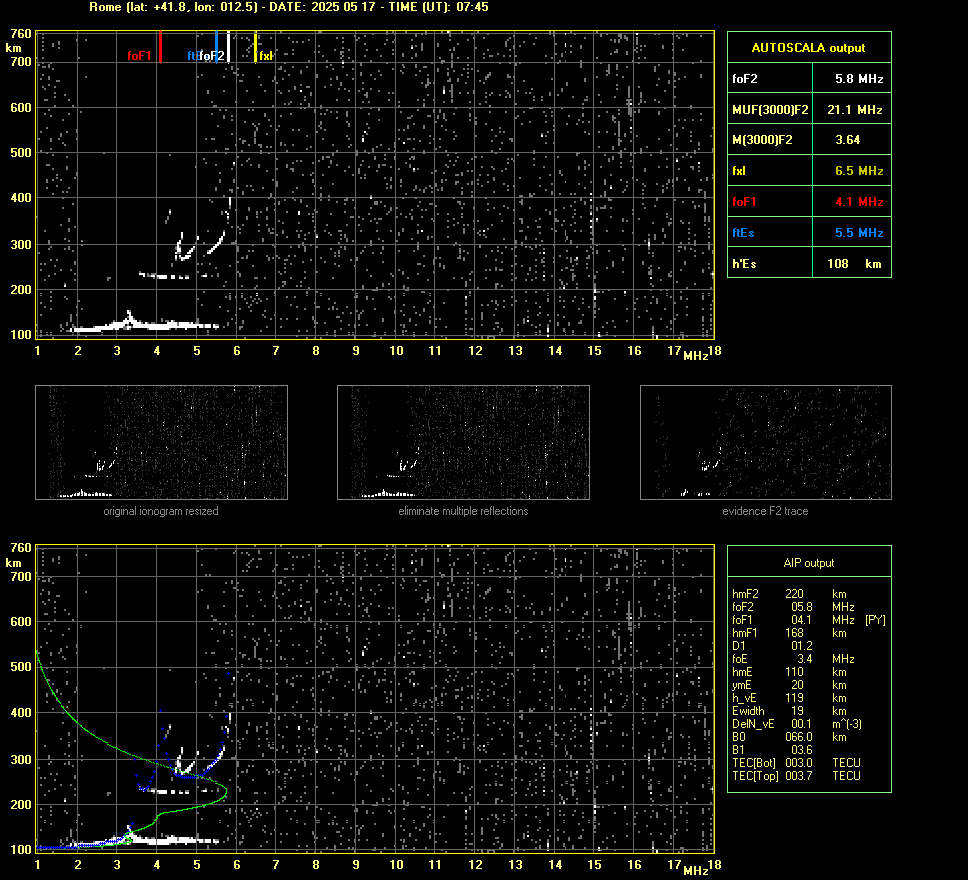
Task: Click the eliminate multiple reflections caption
Action: pos(463,511)
